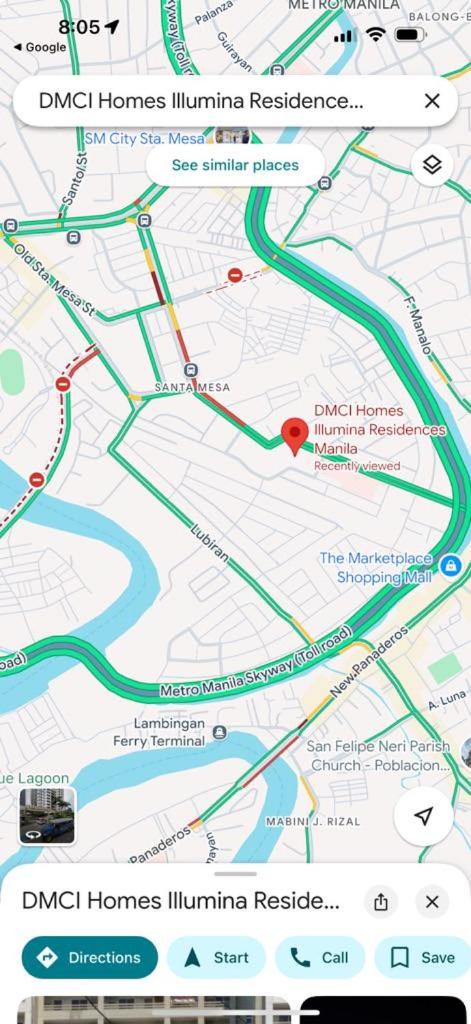This screenshot has height=1024, width=471.
Task: Share the DMCI Homes place
Action: click(381, 902)
